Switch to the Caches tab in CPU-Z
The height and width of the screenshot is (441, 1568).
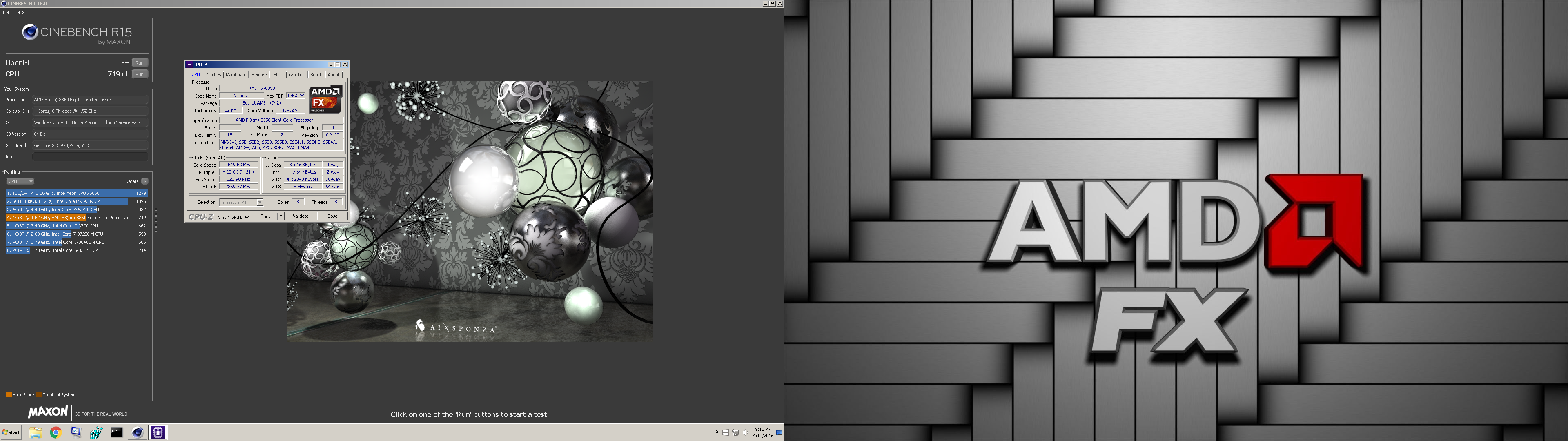pyautogui.click(x=214, y=75)
